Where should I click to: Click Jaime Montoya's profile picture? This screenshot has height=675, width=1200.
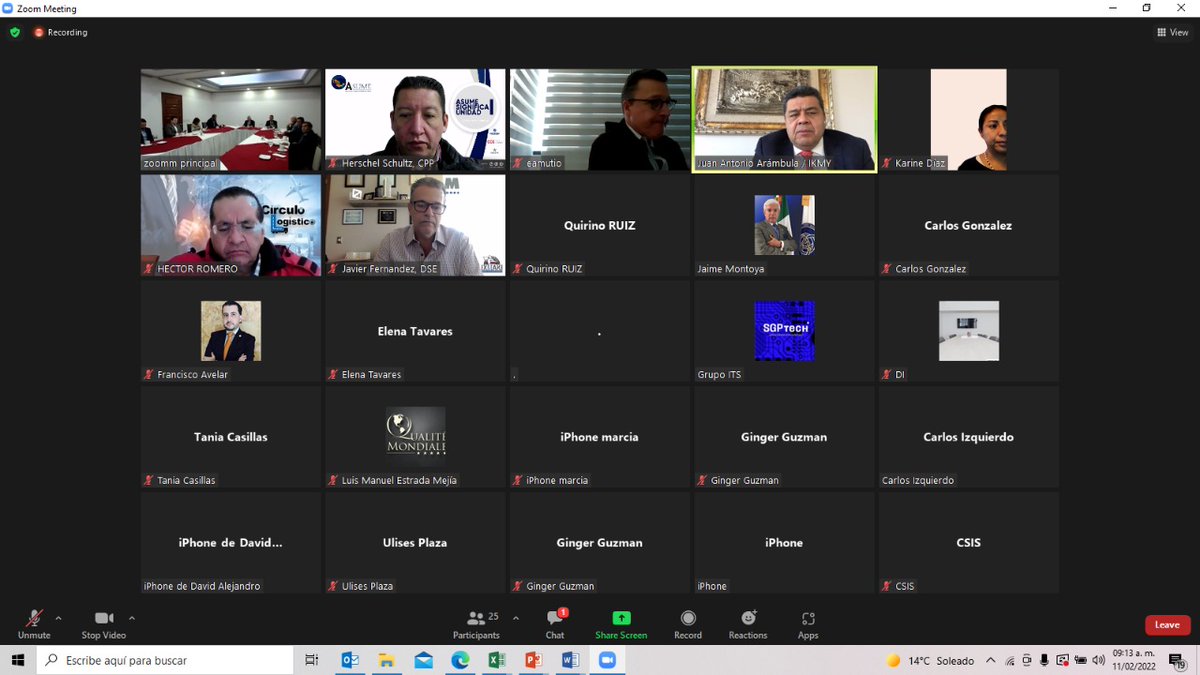coord(784,225)
